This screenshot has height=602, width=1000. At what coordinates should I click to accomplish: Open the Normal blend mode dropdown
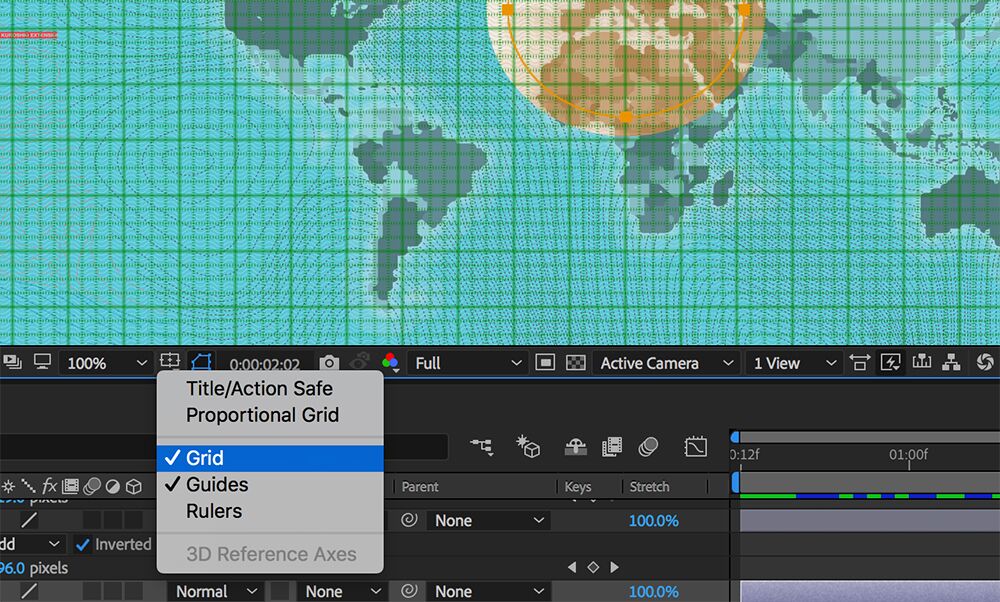click(215, 591)
